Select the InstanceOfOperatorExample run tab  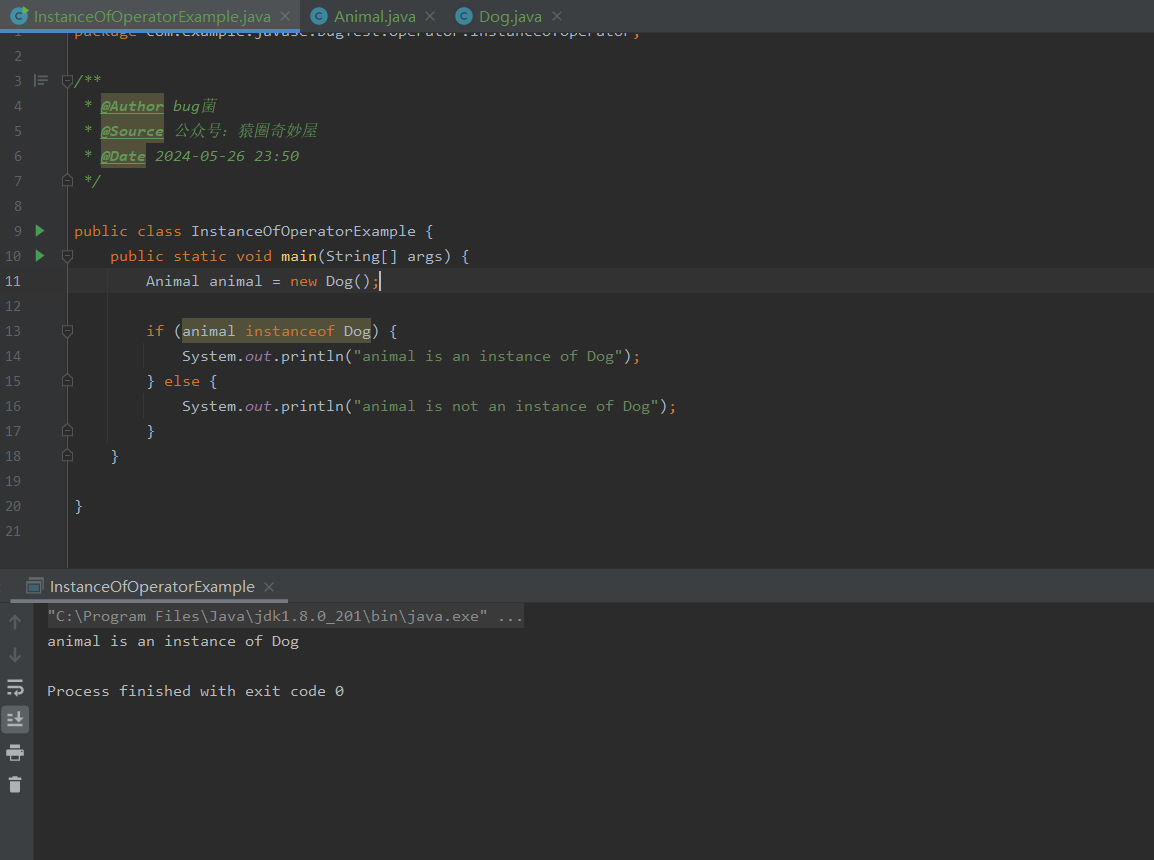(x=152, y=586)
